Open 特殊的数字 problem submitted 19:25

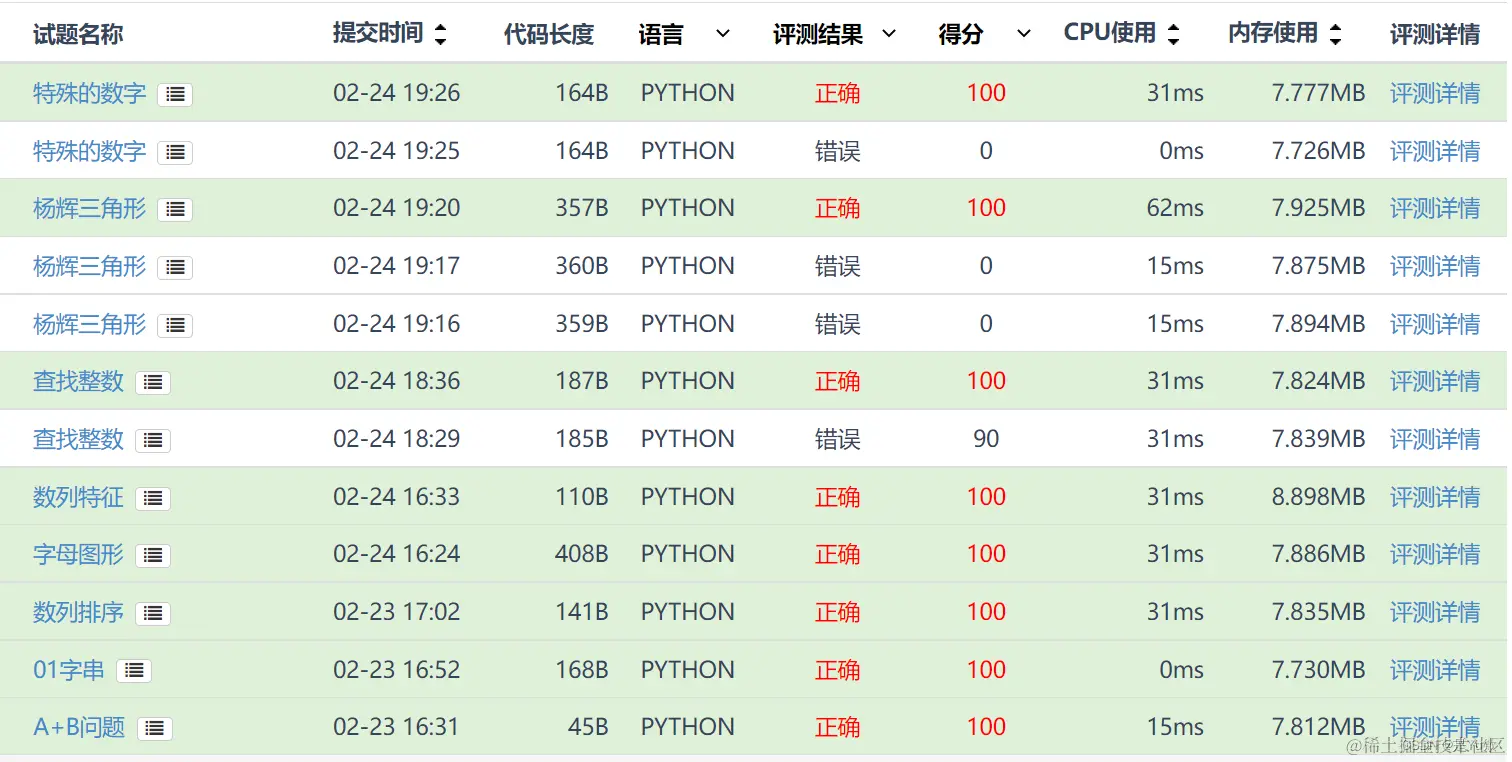click(90, 152)
